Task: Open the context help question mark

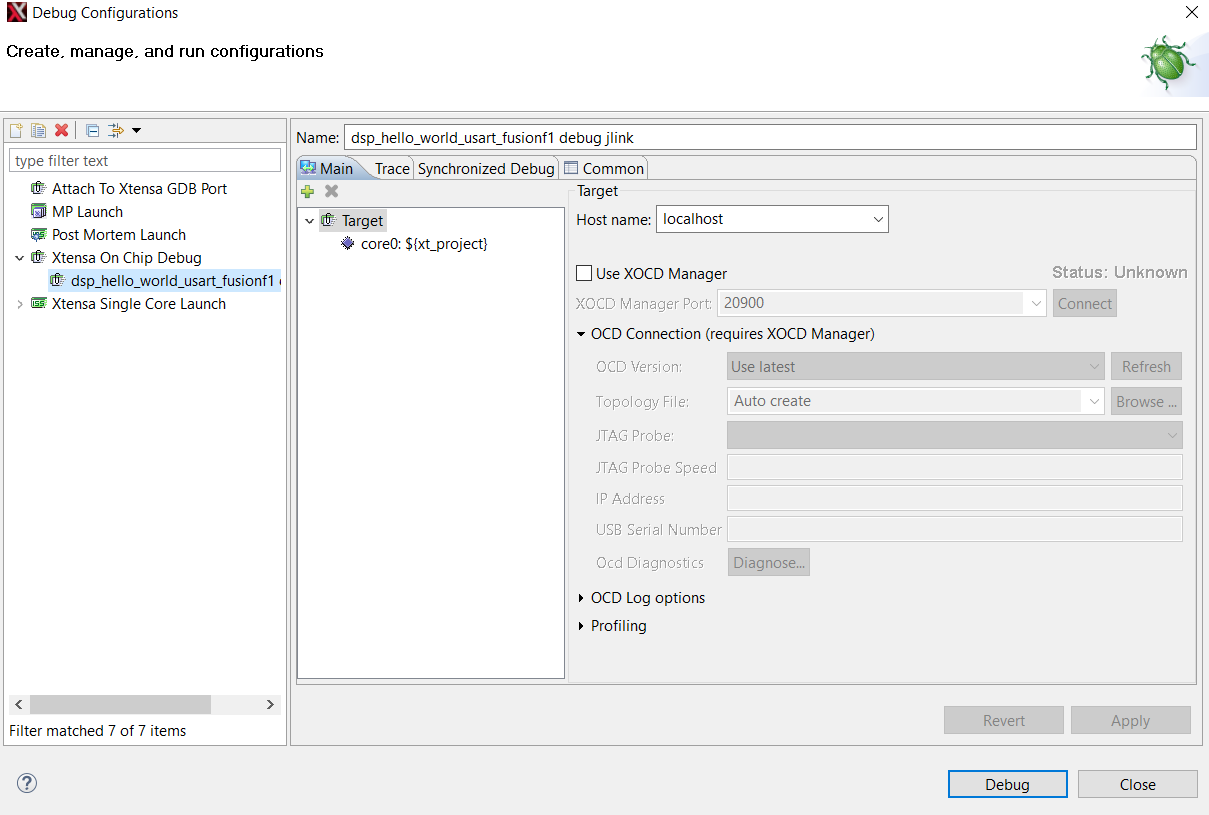Action: tap(27, 783)
